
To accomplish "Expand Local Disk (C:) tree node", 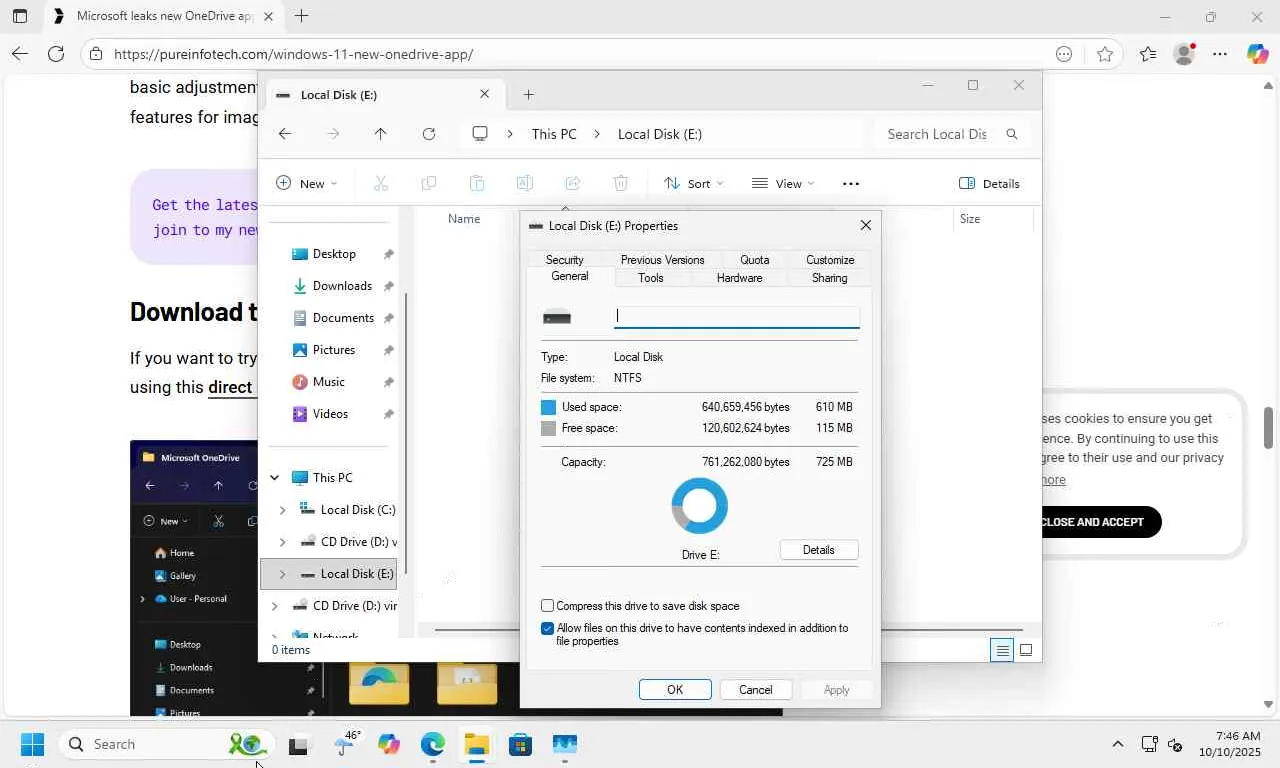I will tap(282, 510).
